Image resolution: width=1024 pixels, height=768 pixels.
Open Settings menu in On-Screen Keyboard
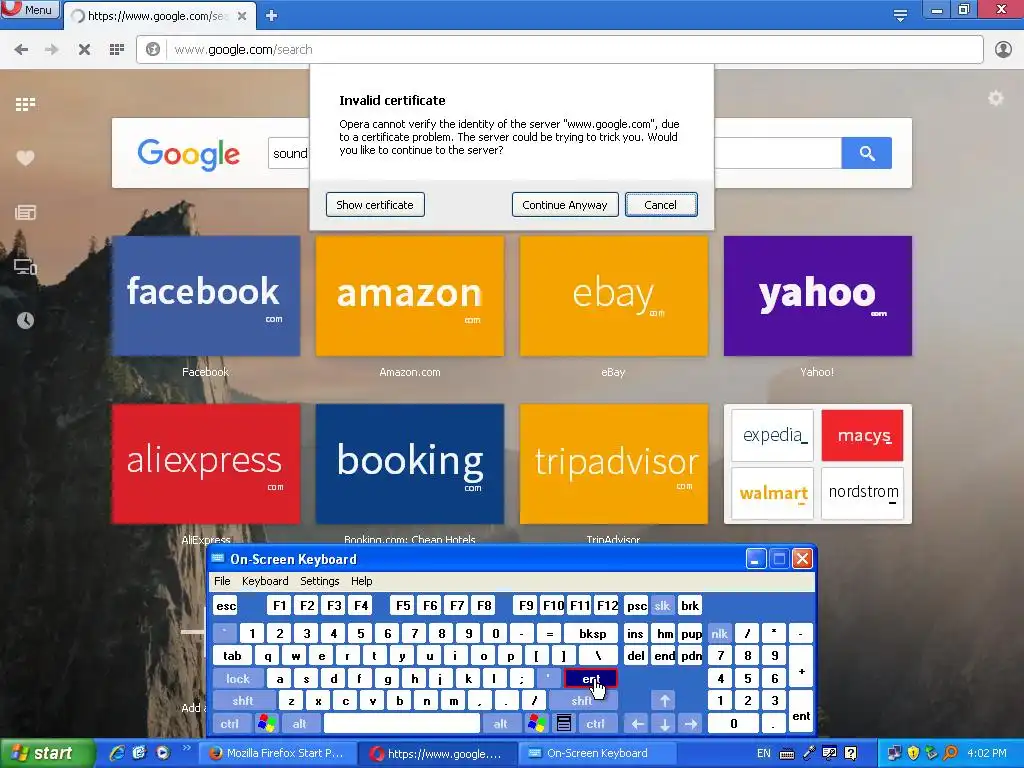319,581
